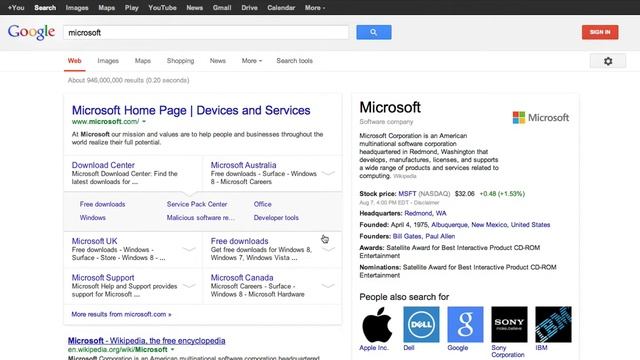
Task: Click MSFT stock ticker link
Action: pyautogui.click(x=407, y=193)
